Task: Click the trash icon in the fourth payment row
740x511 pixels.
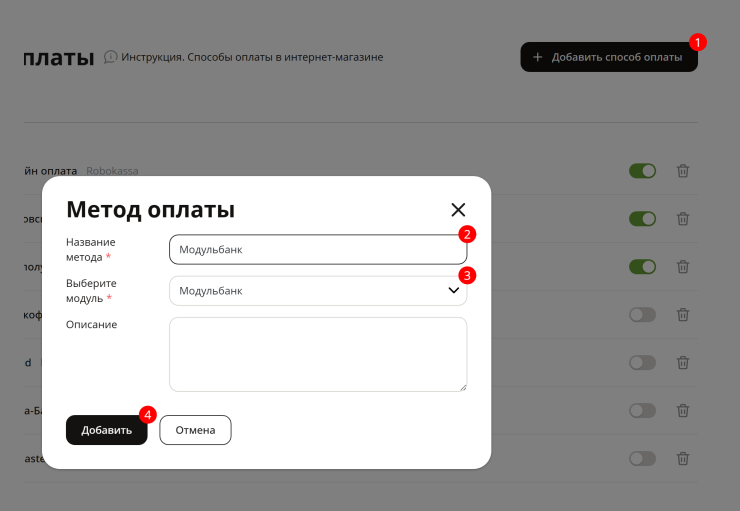Action: click(683, 315)
